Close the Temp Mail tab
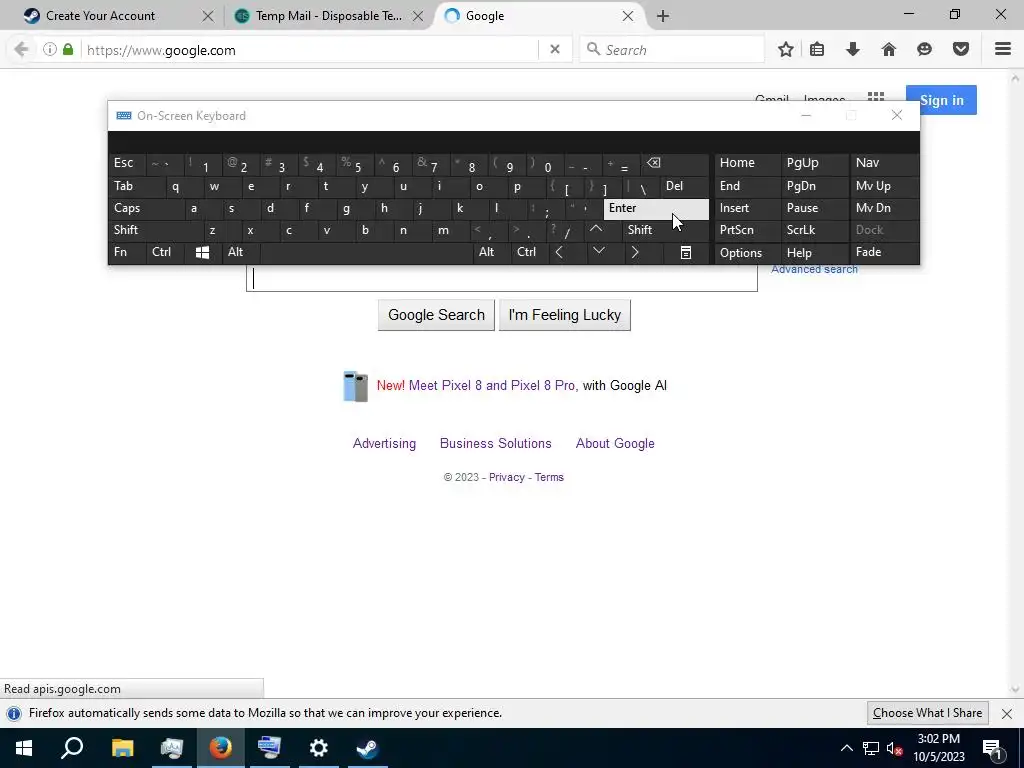Image resolution: width=1024 pixels, height=768 pixels. click(x=418, y=16)
